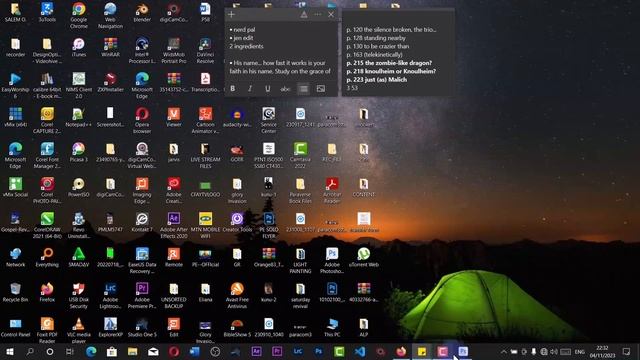The height and width of the screenshot is (360, 640).
Task: Open the LIVE STREAM FILES desktop folder
Action: [205, 156]
